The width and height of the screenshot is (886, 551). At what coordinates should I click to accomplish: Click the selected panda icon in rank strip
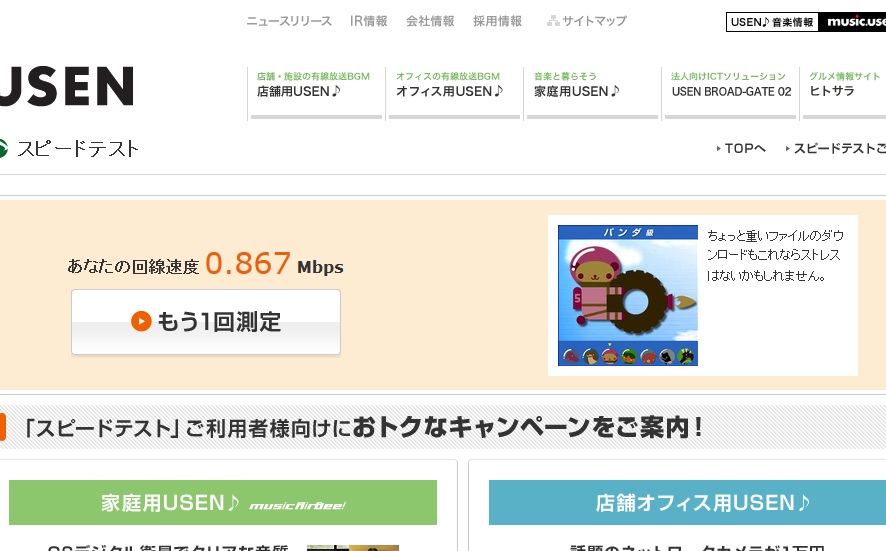pyautogui.click(x=609, y=356)
